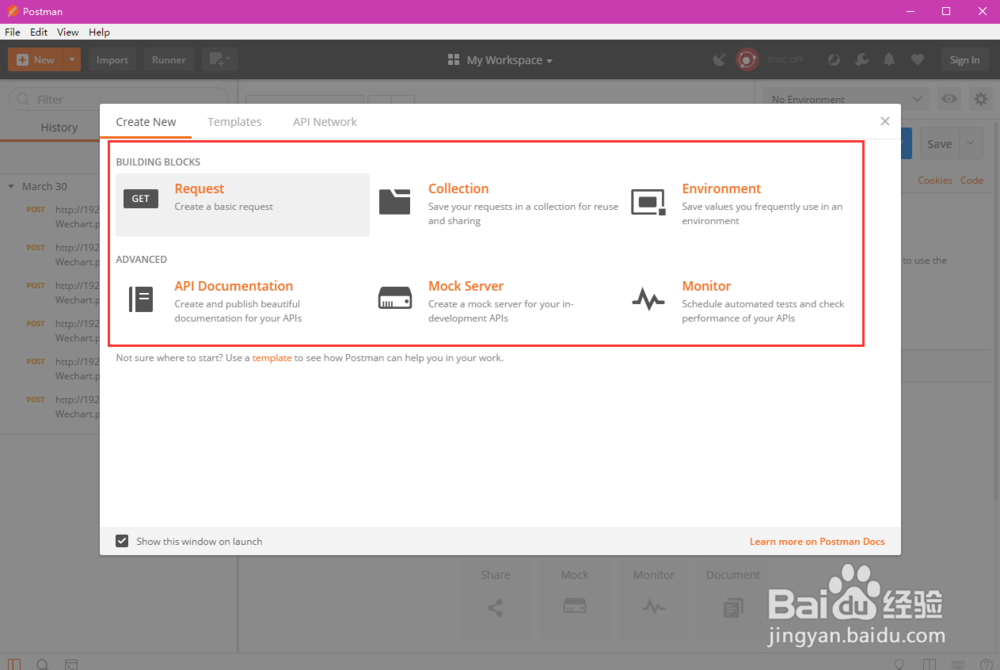Click the Mock icon at bottom

[575, 606]
